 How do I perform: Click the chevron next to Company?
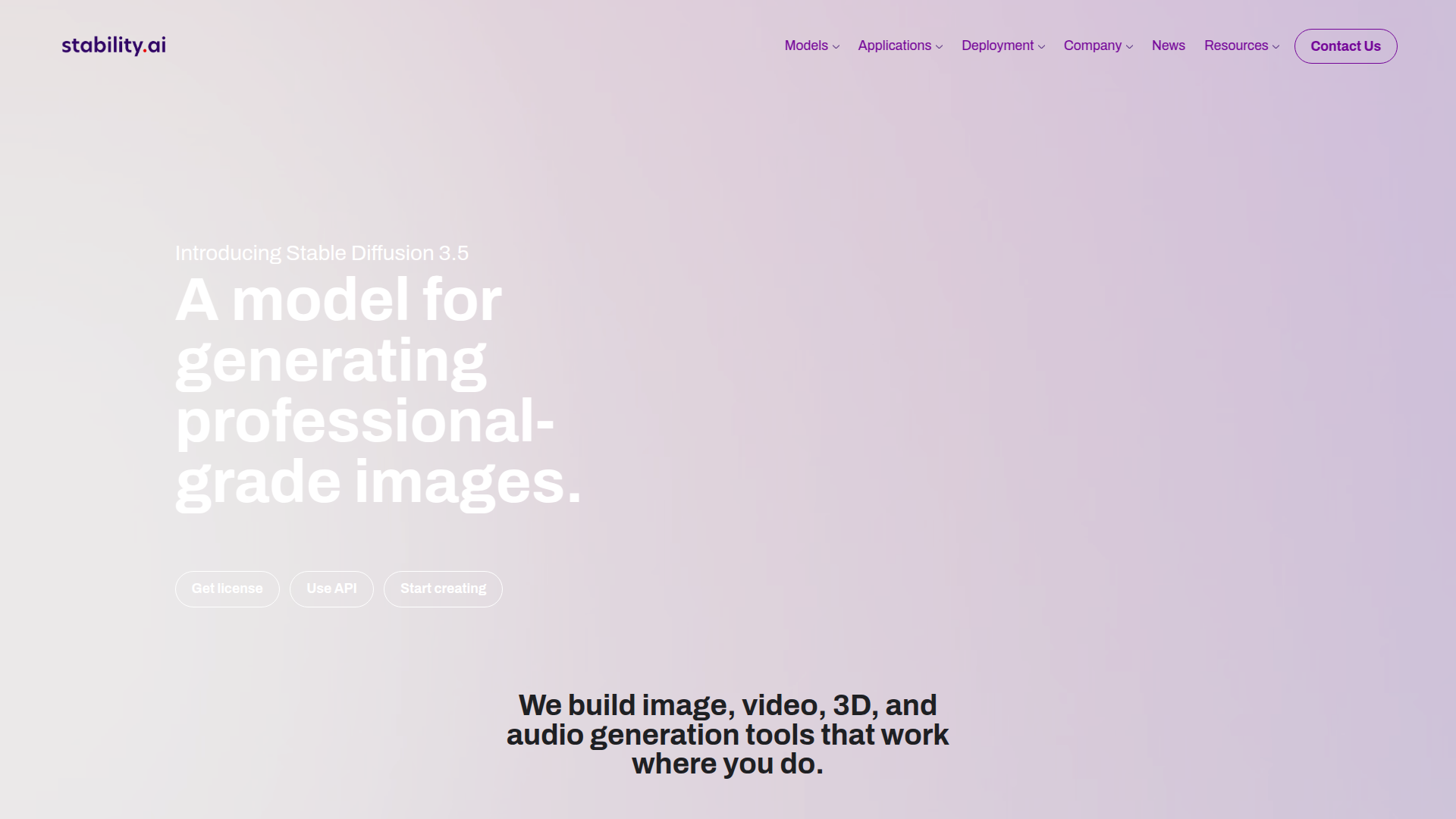1129,47
